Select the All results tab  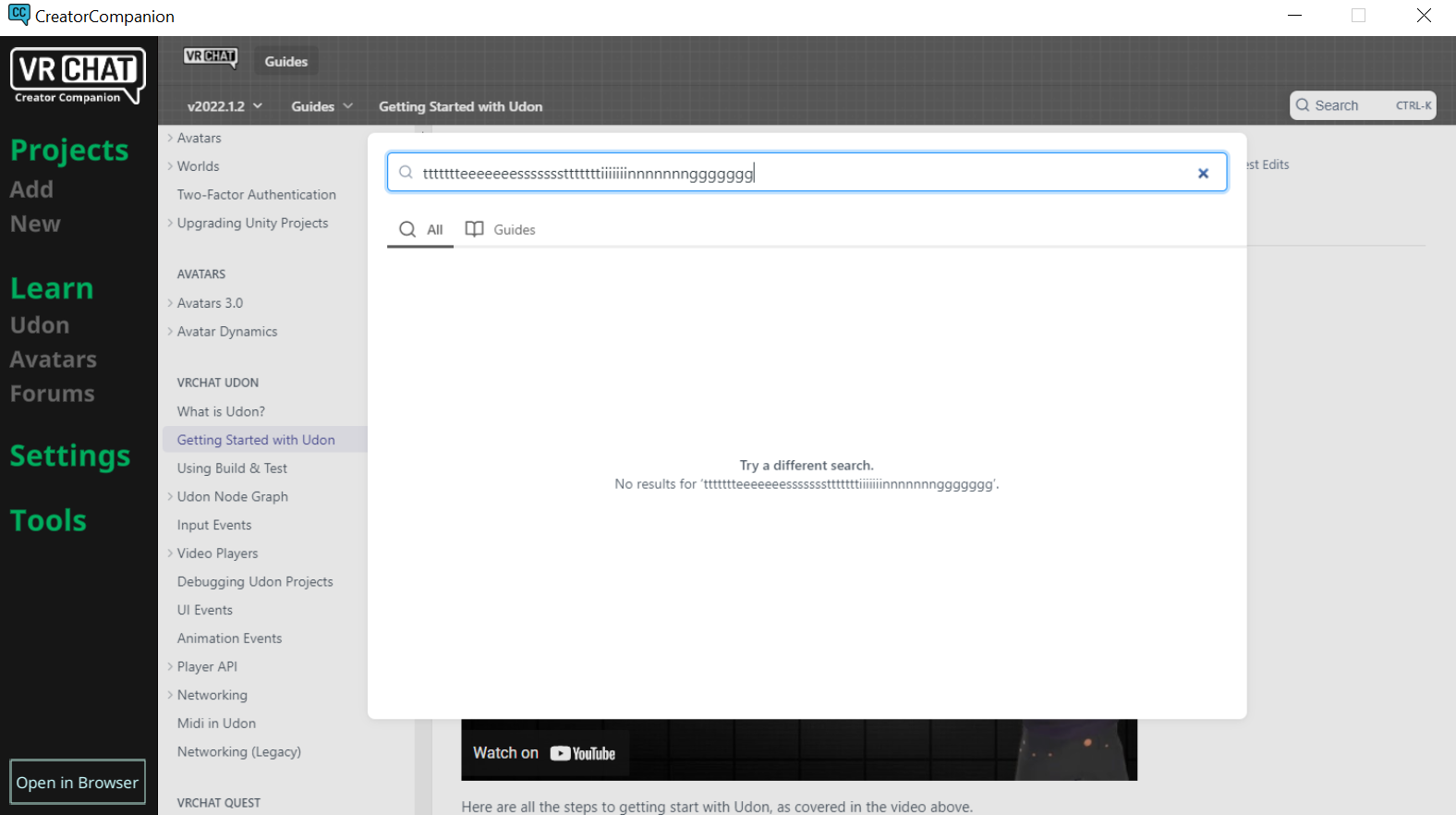click(421, 229)
